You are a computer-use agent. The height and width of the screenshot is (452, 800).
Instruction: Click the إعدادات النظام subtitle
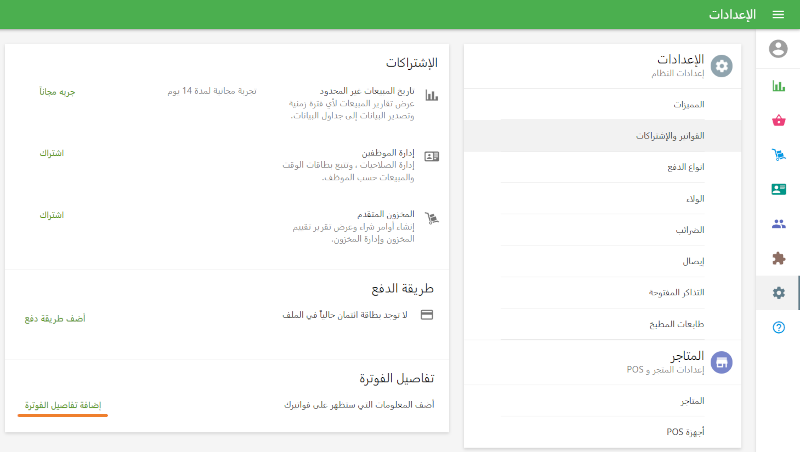pos(678,73)
